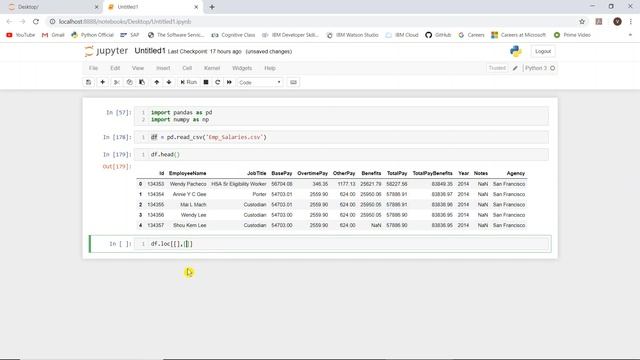
Task: Click the EmployeeName column header
Action: click(x=187, y=173)
